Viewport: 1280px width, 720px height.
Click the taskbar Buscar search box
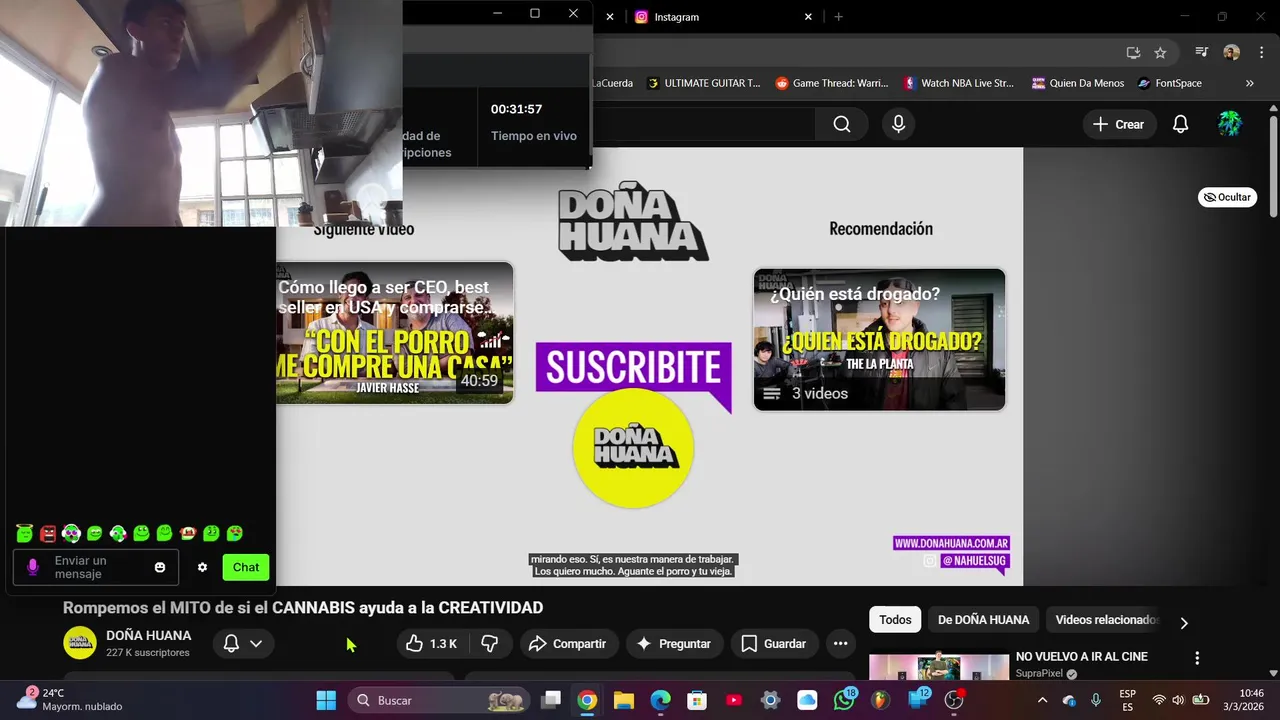tap(441, 700)
